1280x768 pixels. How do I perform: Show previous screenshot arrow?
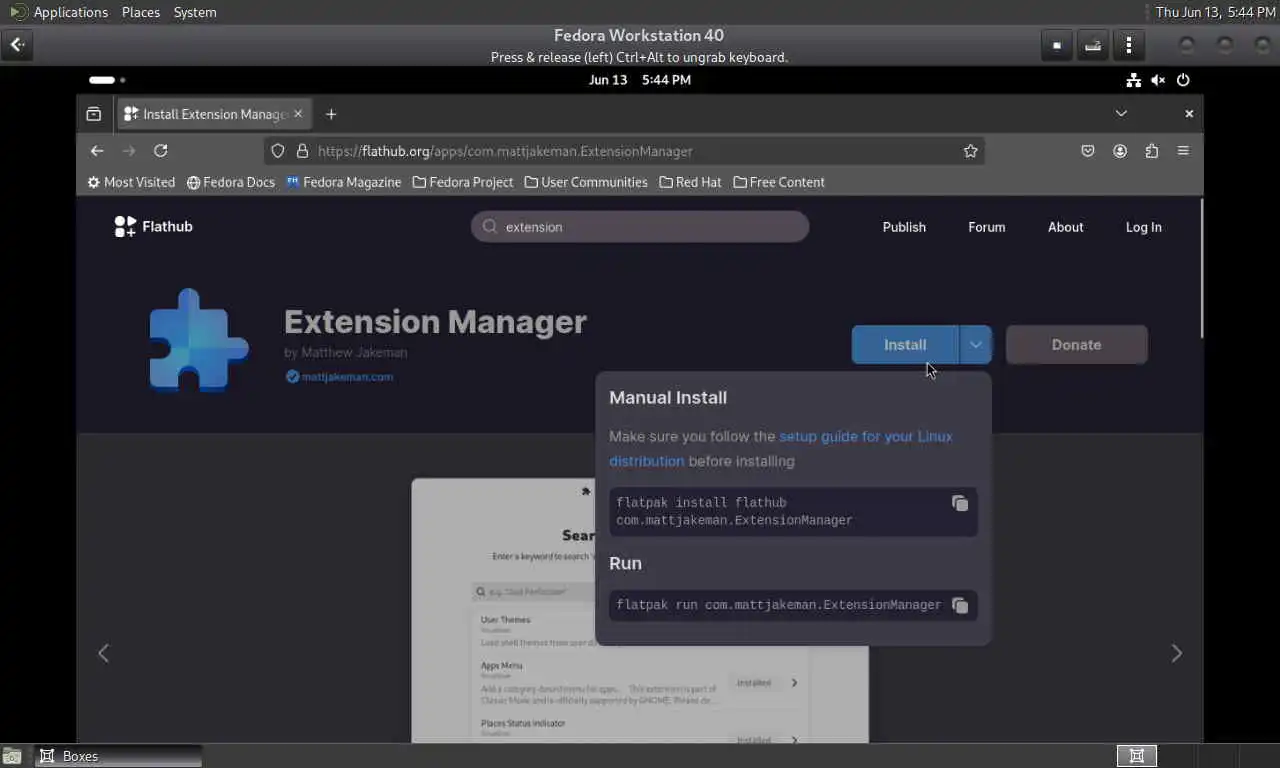(x=103, y=653)
